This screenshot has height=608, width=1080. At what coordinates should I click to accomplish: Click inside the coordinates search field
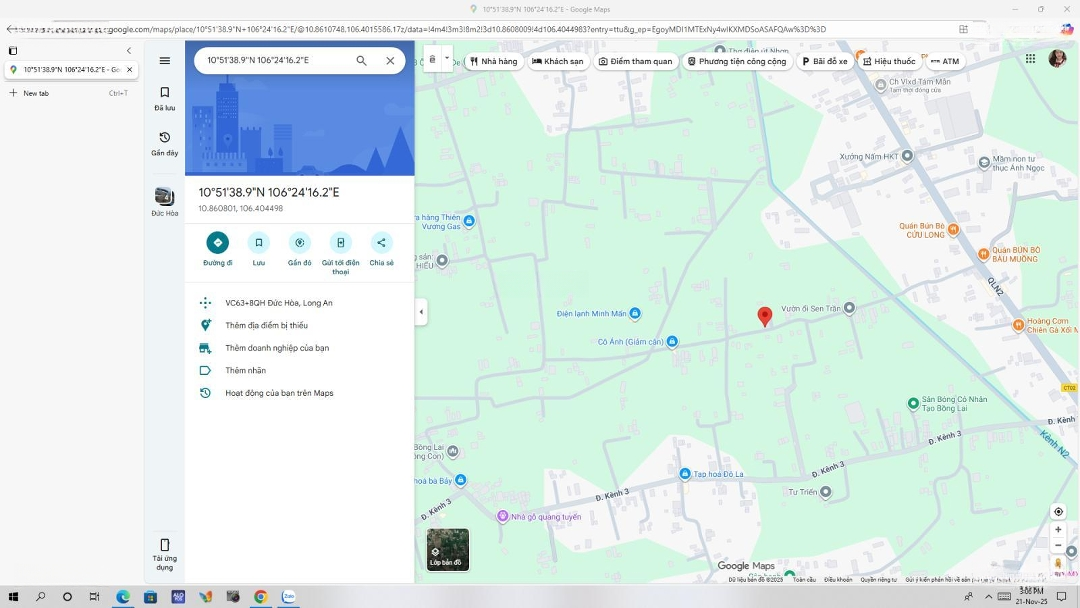tap(275, 61)
